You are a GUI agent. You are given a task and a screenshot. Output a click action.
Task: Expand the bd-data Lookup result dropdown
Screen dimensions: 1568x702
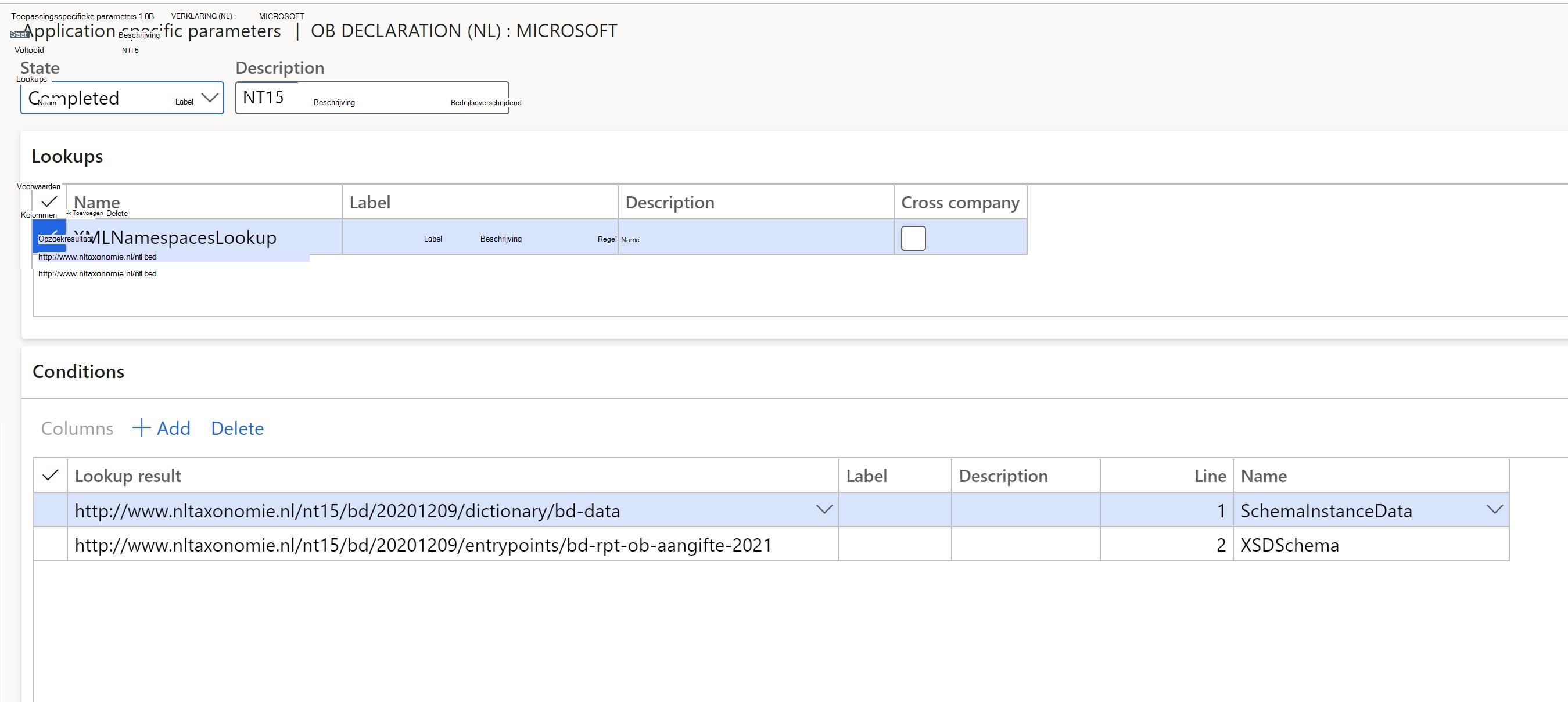pos(824,510)
